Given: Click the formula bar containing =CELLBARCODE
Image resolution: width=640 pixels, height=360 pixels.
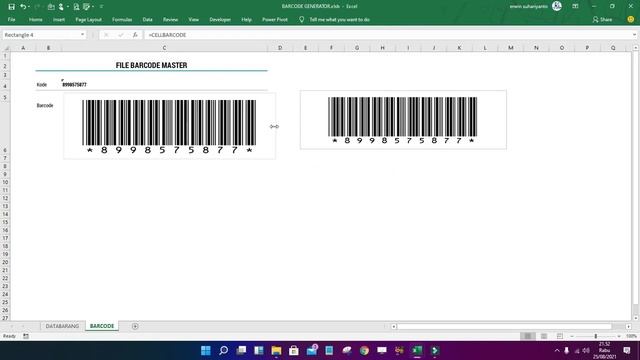Looking at the screenshot, I should pyautogui.click(x=388, y=35).
